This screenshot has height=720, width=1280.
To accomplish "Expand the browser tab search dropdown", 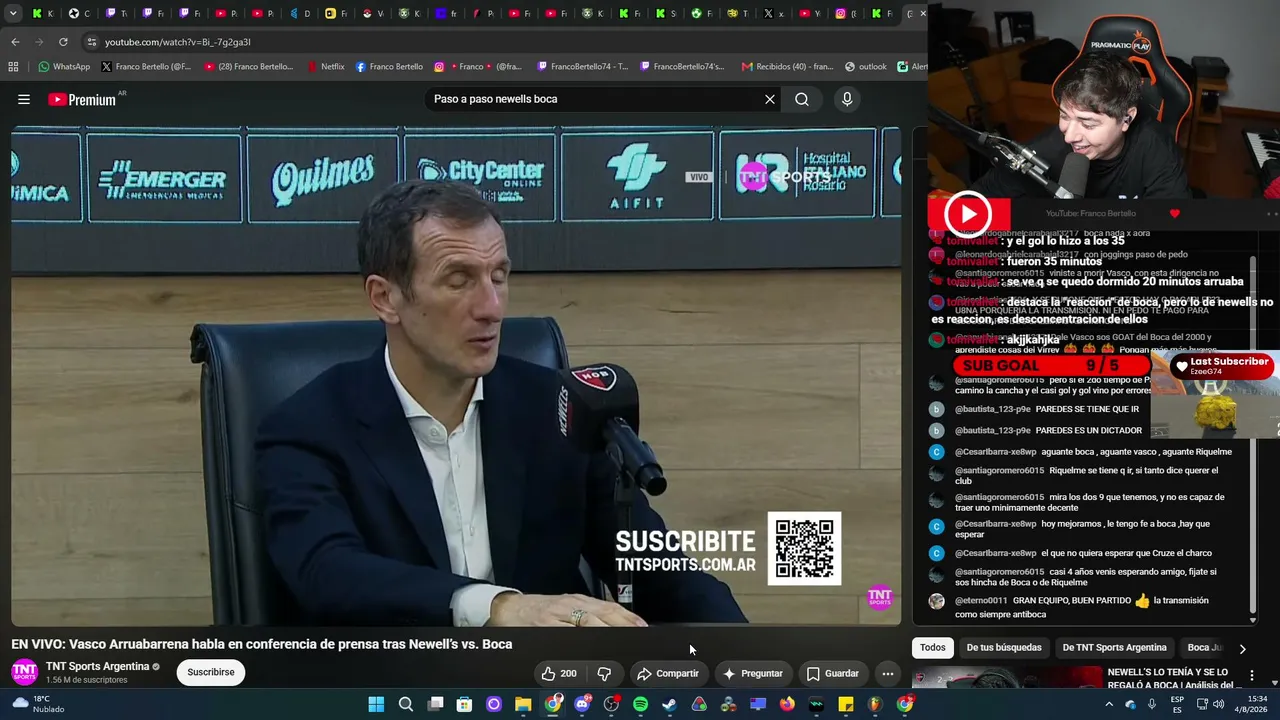I will (x=13, y=14).
